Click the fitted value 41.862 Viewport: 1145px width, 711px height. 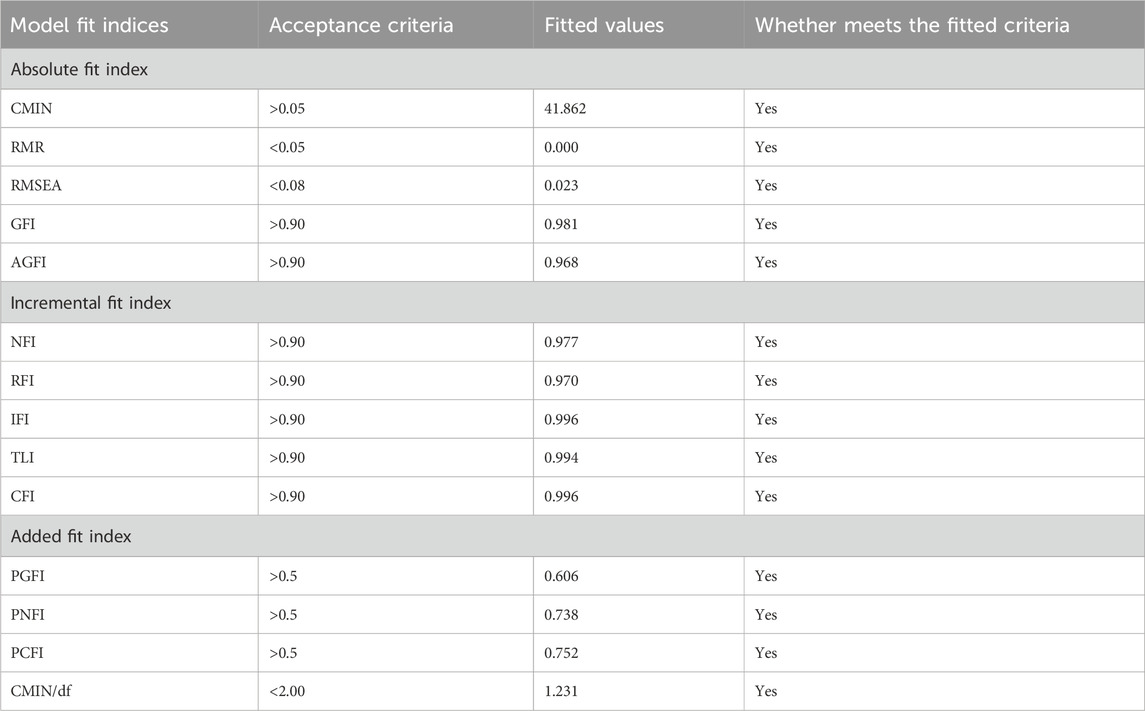565,109
